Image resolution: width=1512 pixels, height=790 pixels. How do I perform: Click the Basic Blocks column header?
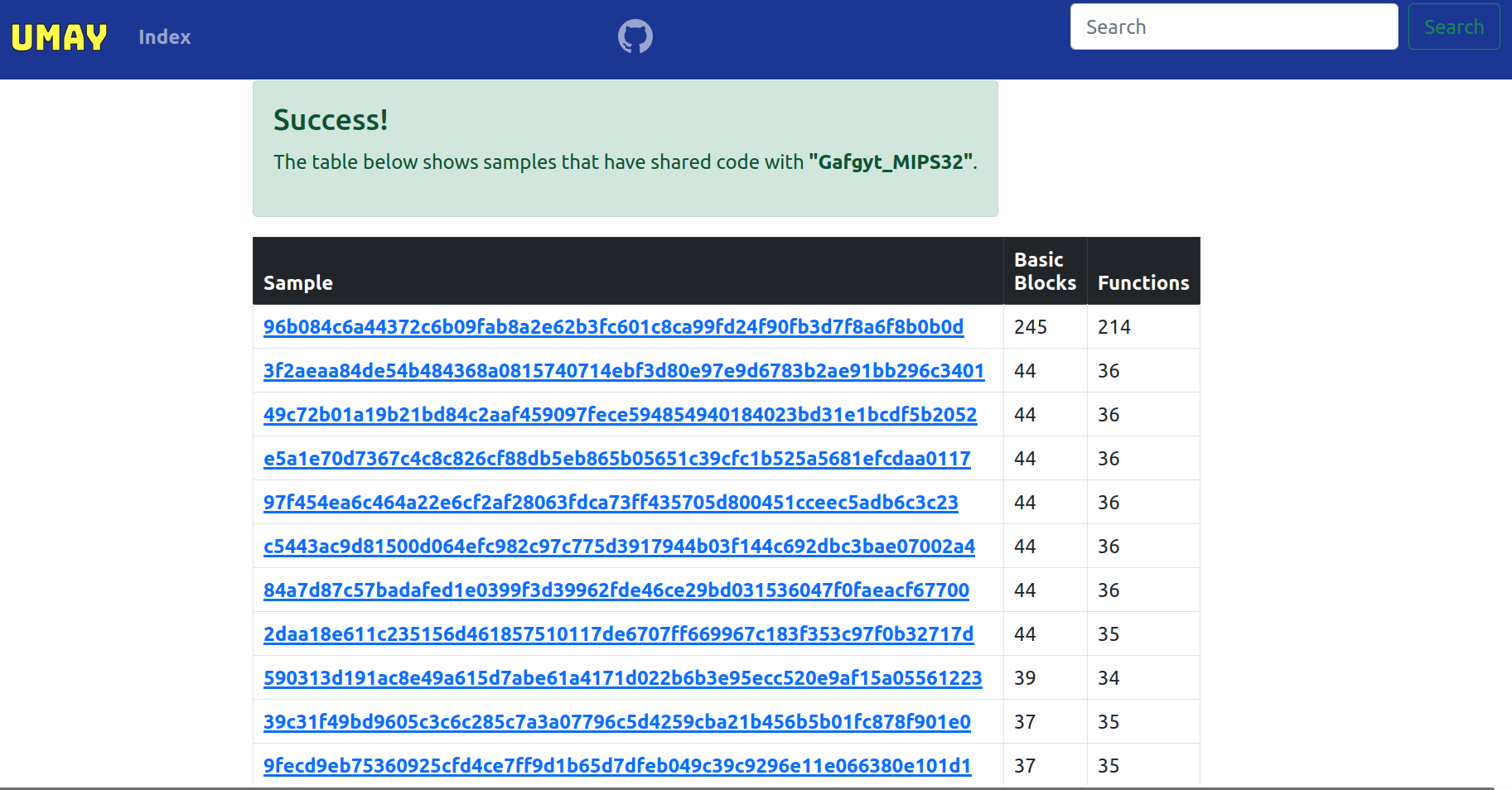pos(1045,272)
